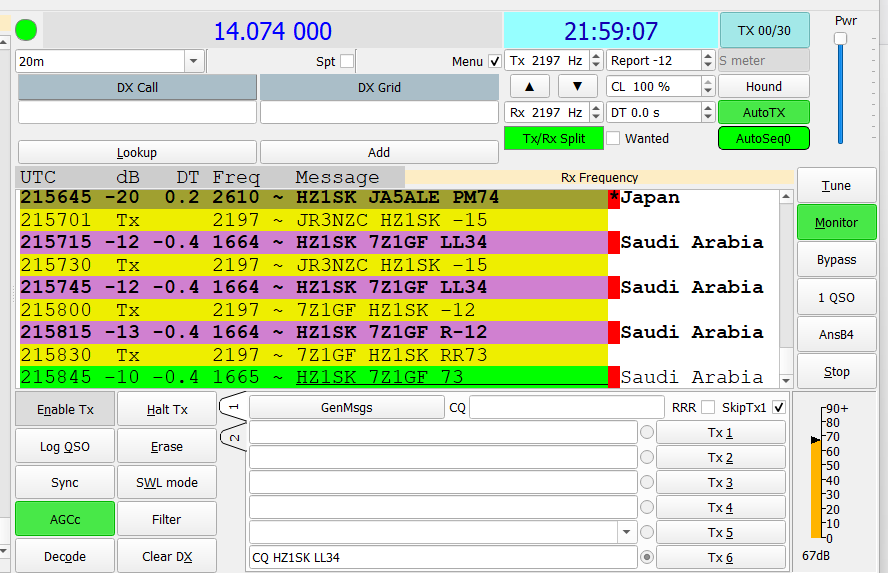
Task: Click the green status indicator circle
Action: click(x=26, y=31)
